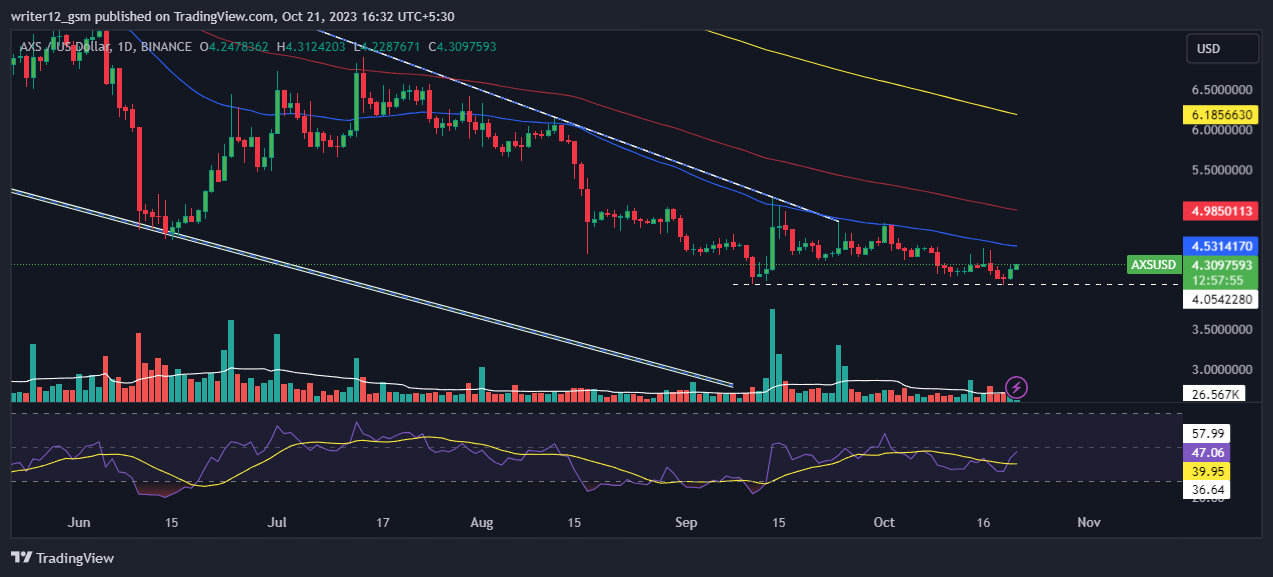1273x577 pixels.
Task: Click the lightning bolt flash icon
Action: 1017,387
